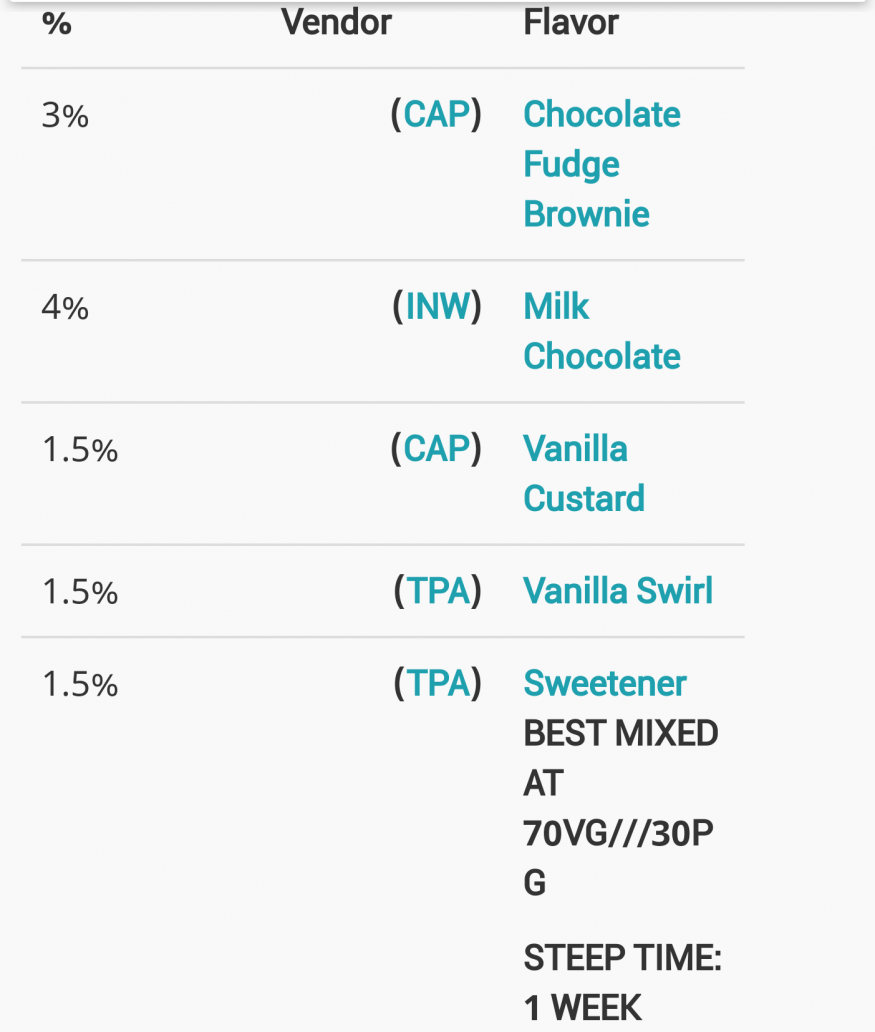Viewport: 875px width, 1032px height.
Task: Click the CAP vendor link beside Vanilla Custard
Action: coord(437,449)
